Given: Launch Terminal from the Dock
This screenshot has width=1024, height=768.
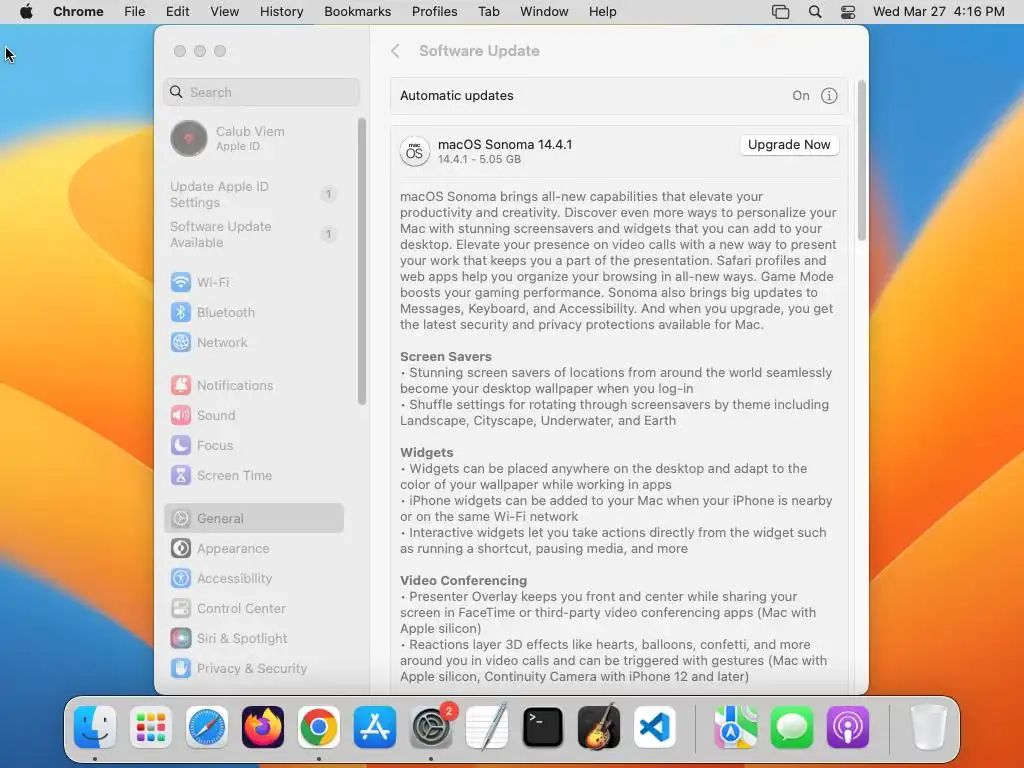Looking at the screenshot, I should tap(543, 727).
